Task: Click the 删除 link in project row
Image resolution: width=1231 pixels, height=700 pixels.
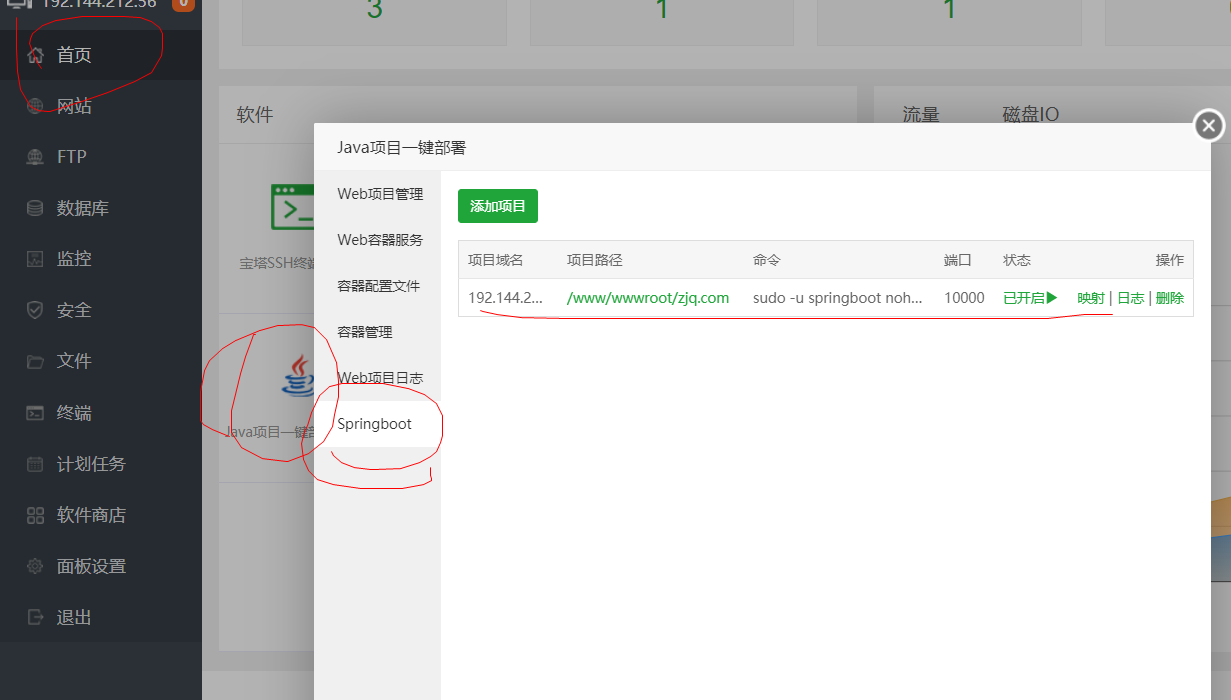Action: [x=1170, y=298]
